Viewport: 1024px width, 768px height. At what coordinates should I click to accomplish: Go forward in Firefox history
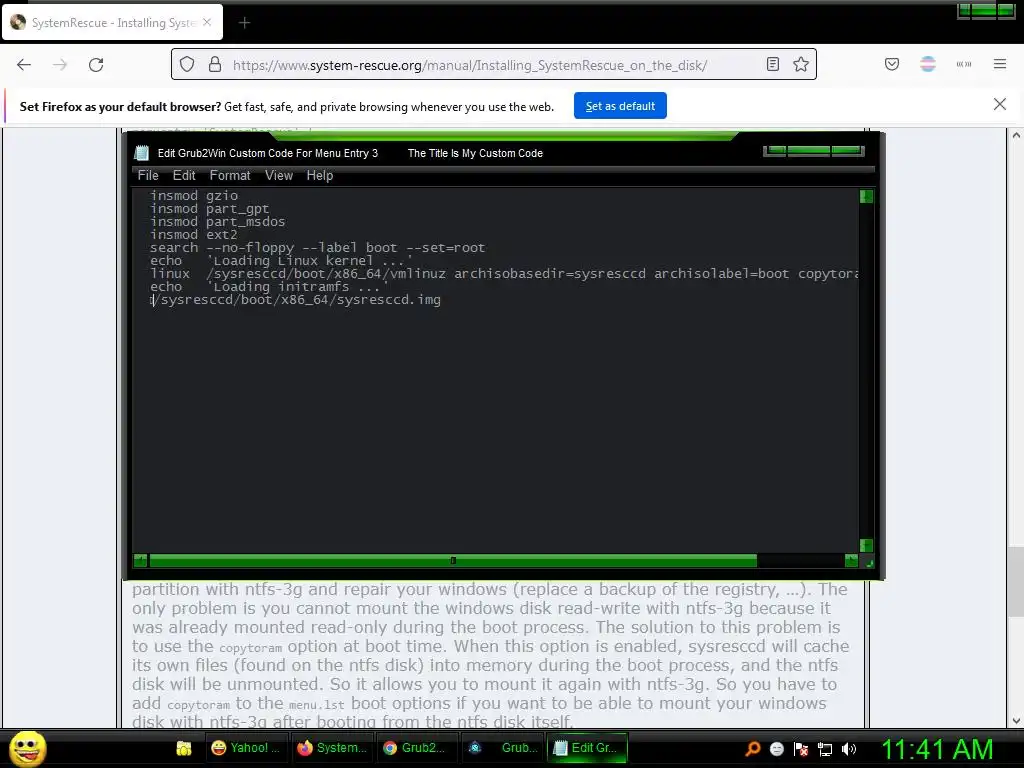coord(60,65)
